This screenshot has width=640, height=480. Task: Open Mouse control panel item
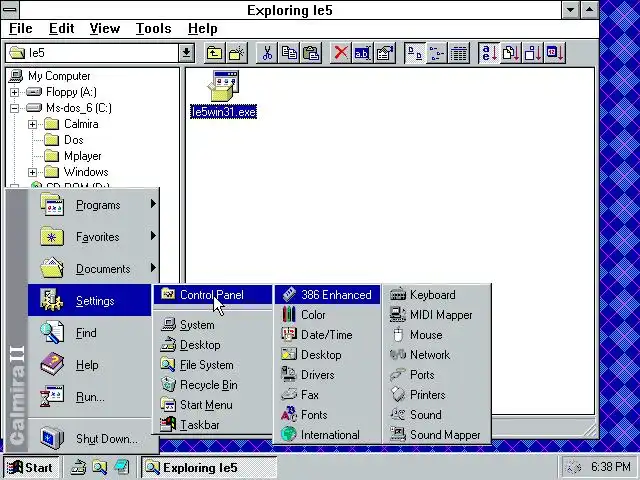(437, 335)
